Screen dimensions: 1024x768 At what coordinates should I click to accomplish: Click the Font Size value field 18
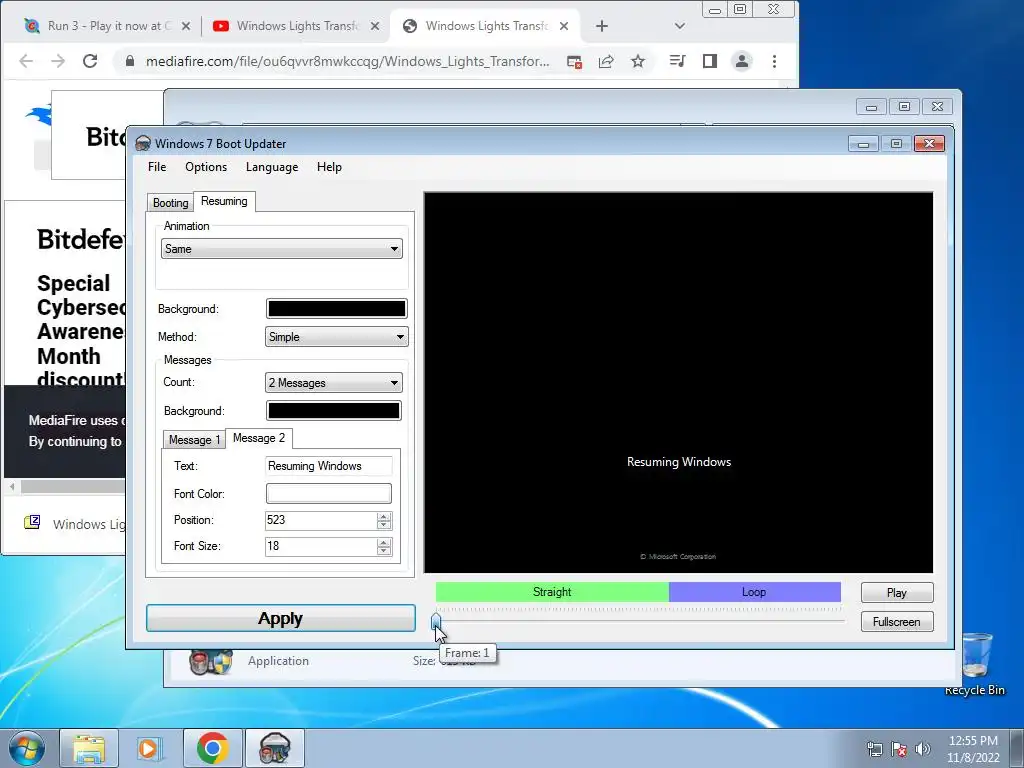pos(321,547)
